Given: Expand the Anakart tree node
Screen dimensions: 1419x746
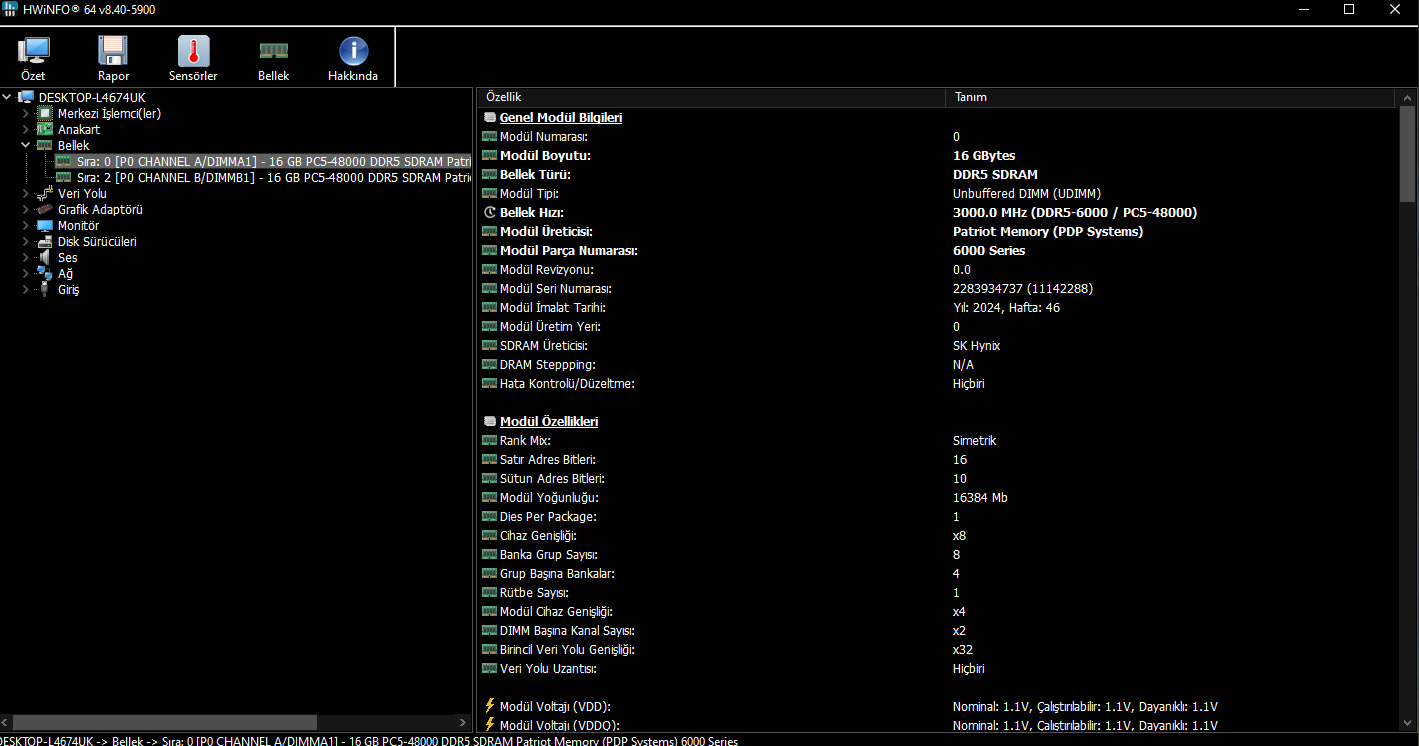Looking at the screenshot, I should (x=26, y=129).
